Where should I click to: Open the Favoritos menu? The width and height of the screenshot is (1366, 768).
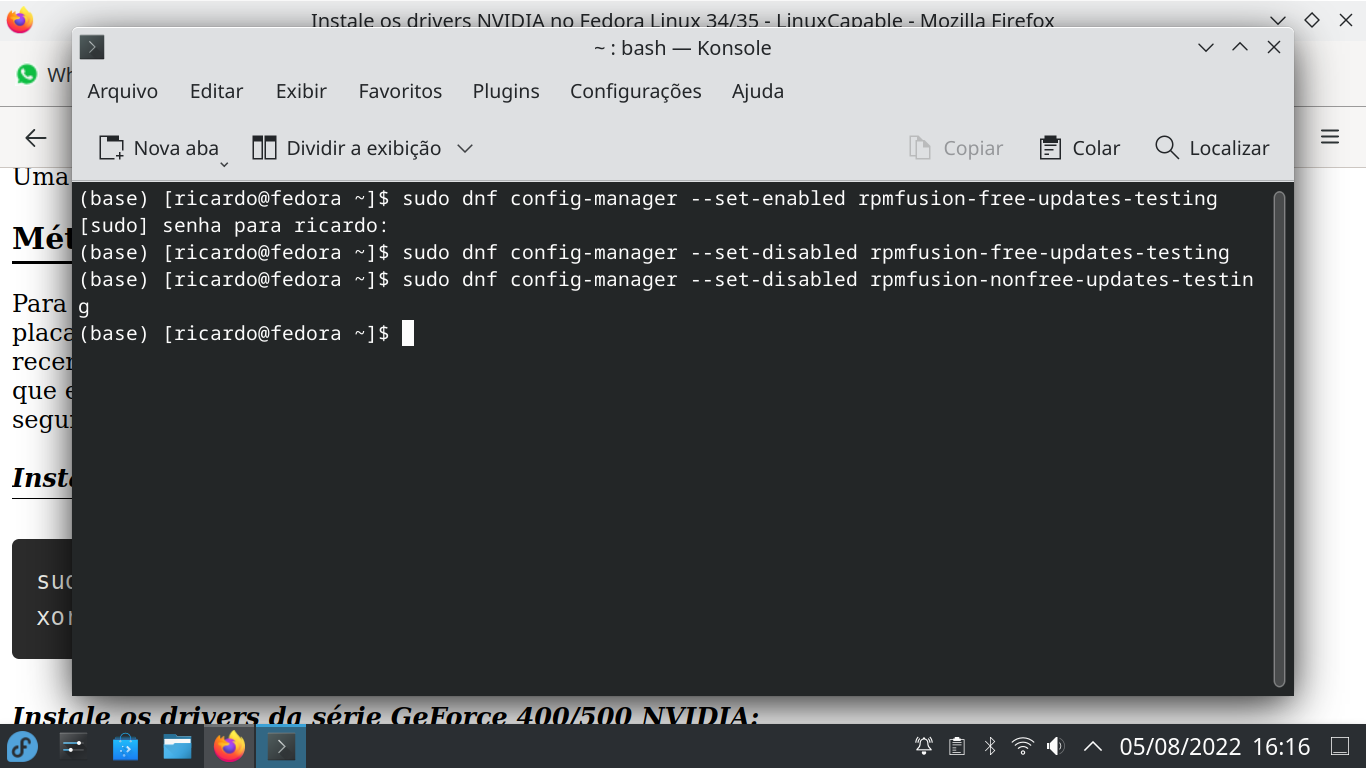(400, 91)
